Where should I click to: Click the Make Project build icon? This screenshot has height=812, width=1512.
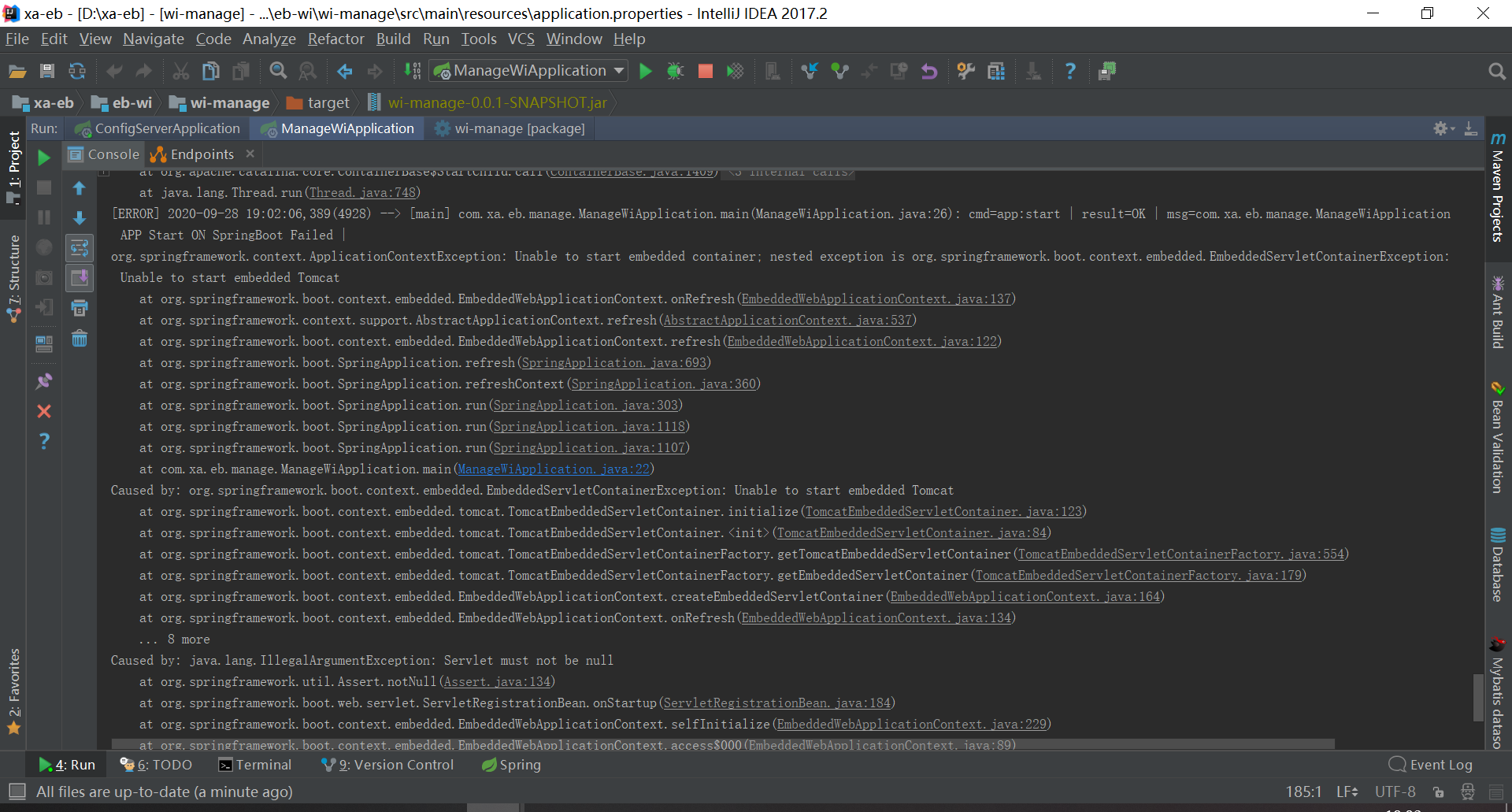(x=413, y=72)
